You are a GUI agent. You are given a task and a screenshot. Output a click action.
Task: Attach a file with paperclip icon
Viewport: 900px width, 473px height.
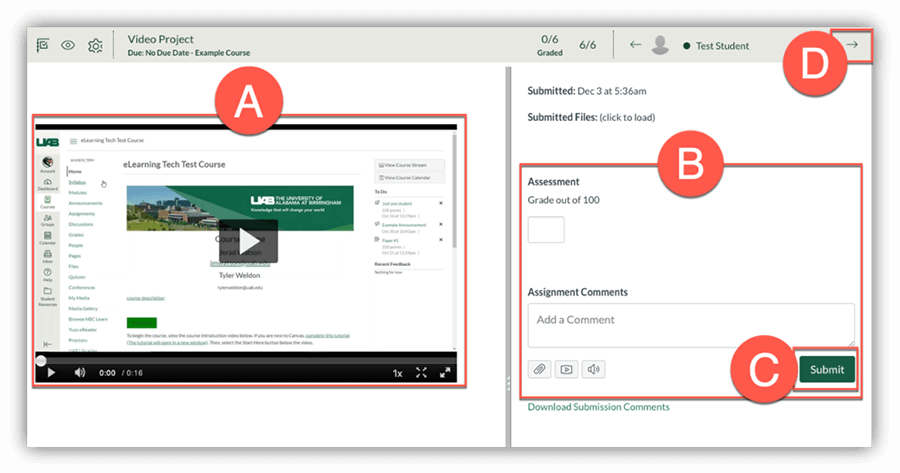[539, 369]
